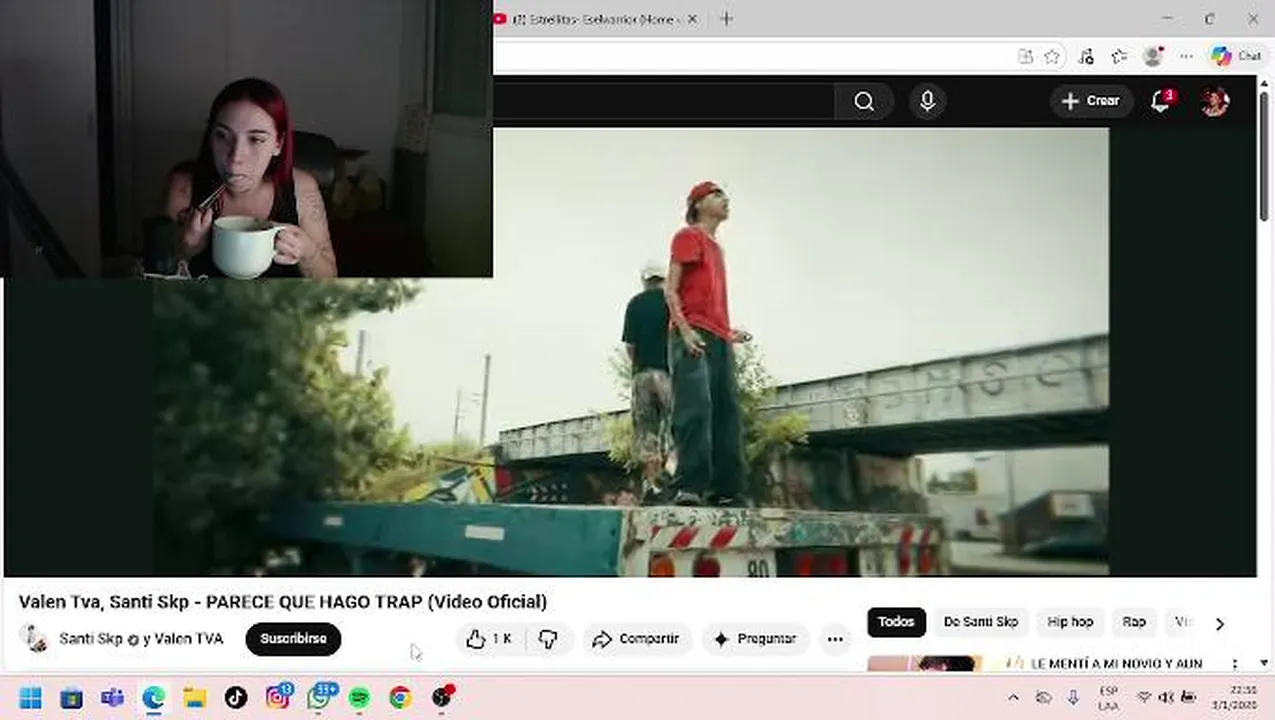This screenshot has height=720, width=1275.
Task: Add page to favorites with star icon
Action: click(1052, 57)
